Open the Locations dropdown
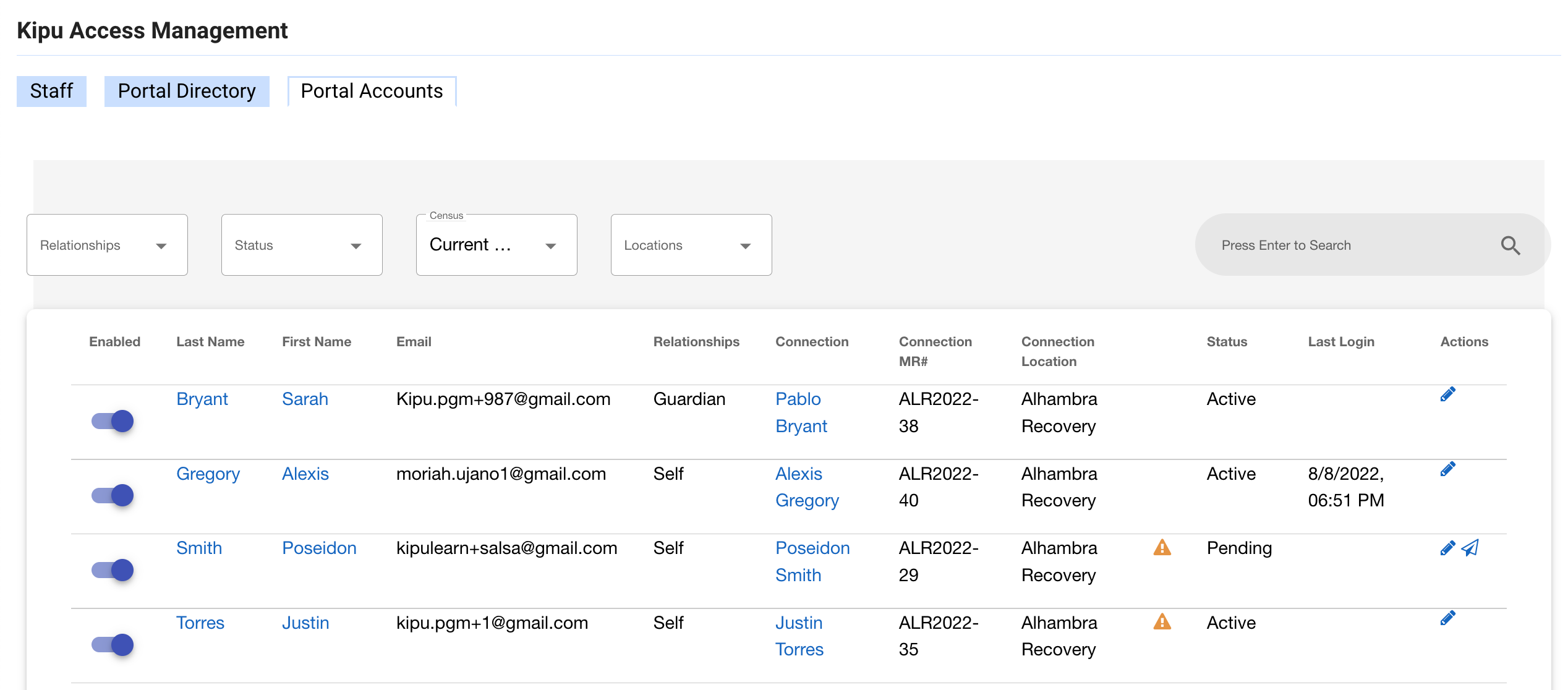 point(691,244)
